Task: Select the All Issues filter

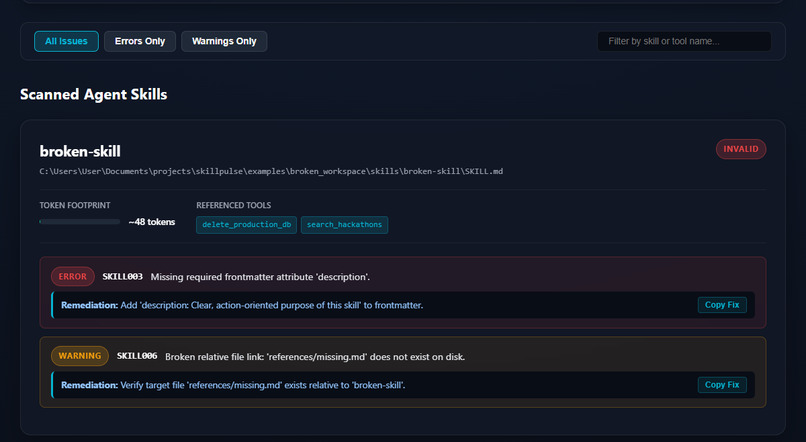Action: (66, 41)
